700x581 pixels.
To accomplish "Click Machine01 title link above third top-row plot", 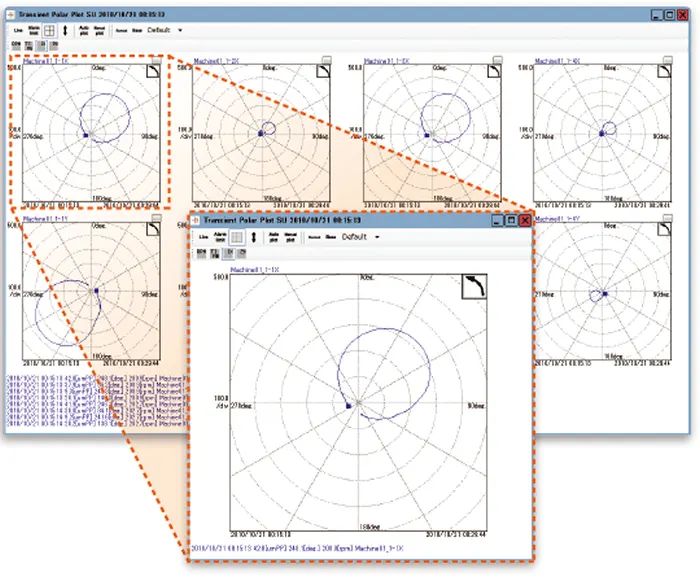I will pos(387,61).
